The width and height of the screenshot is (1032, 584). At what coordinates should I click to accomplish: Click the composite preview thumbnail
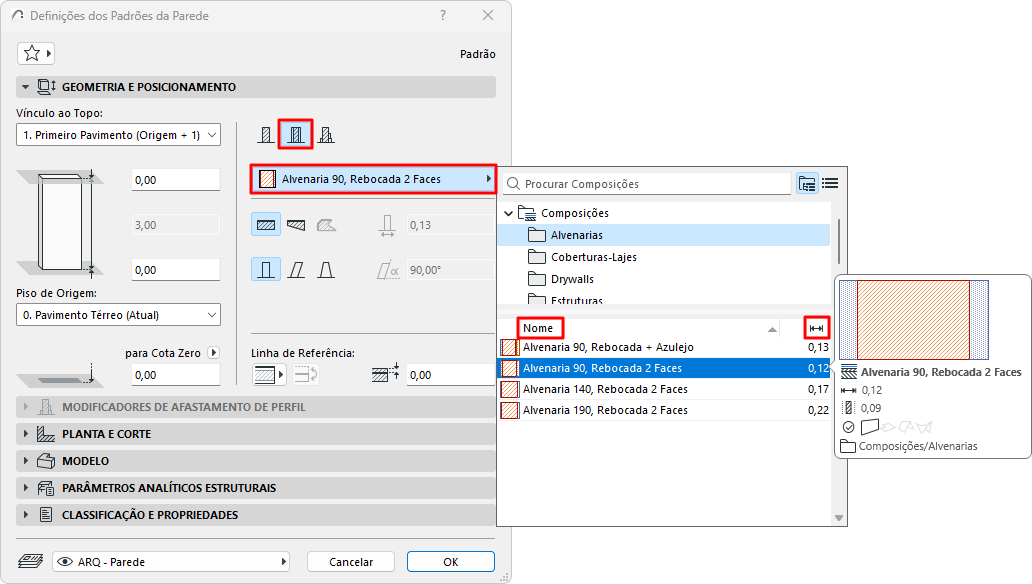click(x=914, y=320)
